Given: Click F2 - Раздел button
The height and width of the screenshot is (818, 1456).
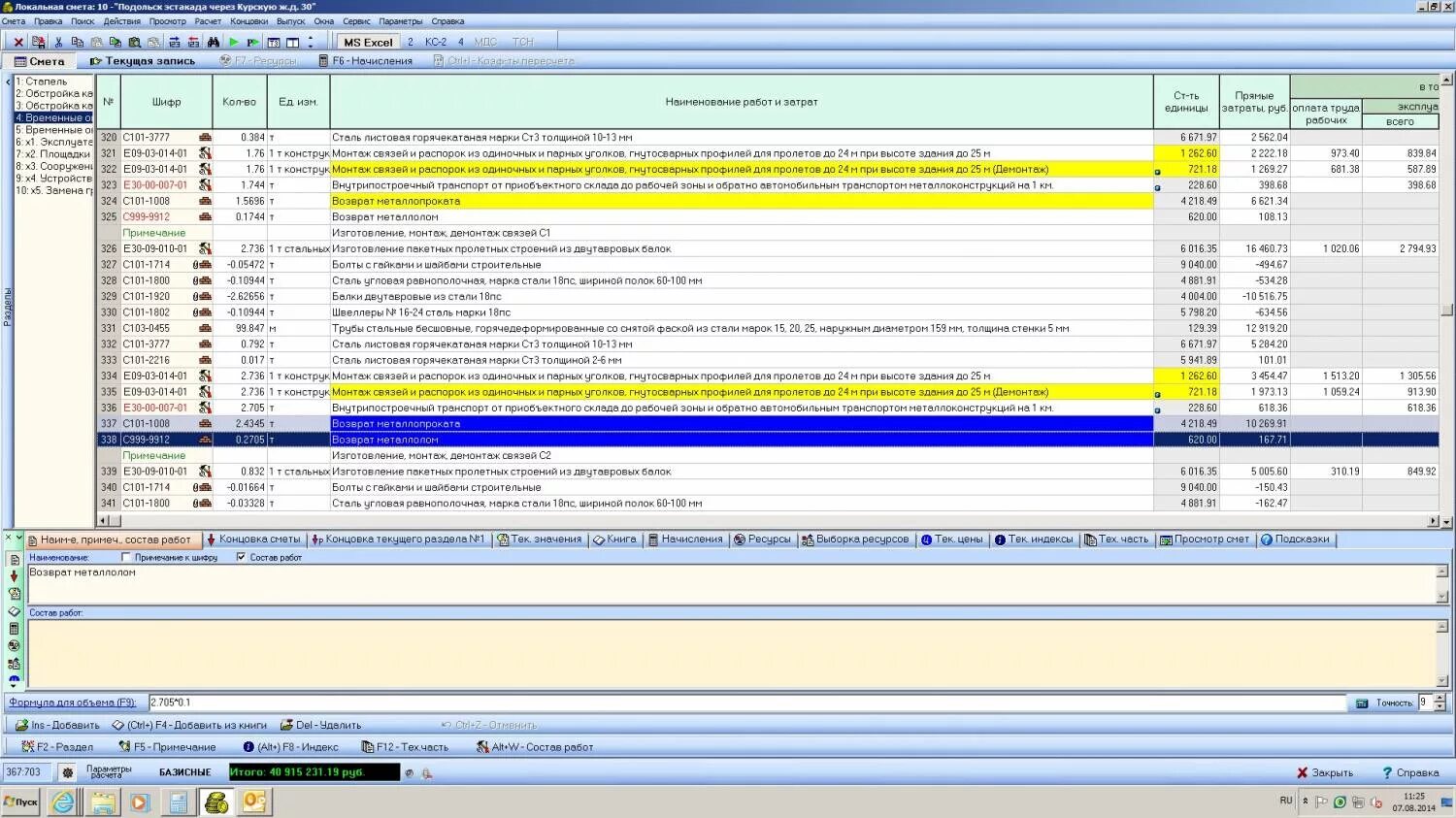Looking at the screenshot, I should 57,747.
